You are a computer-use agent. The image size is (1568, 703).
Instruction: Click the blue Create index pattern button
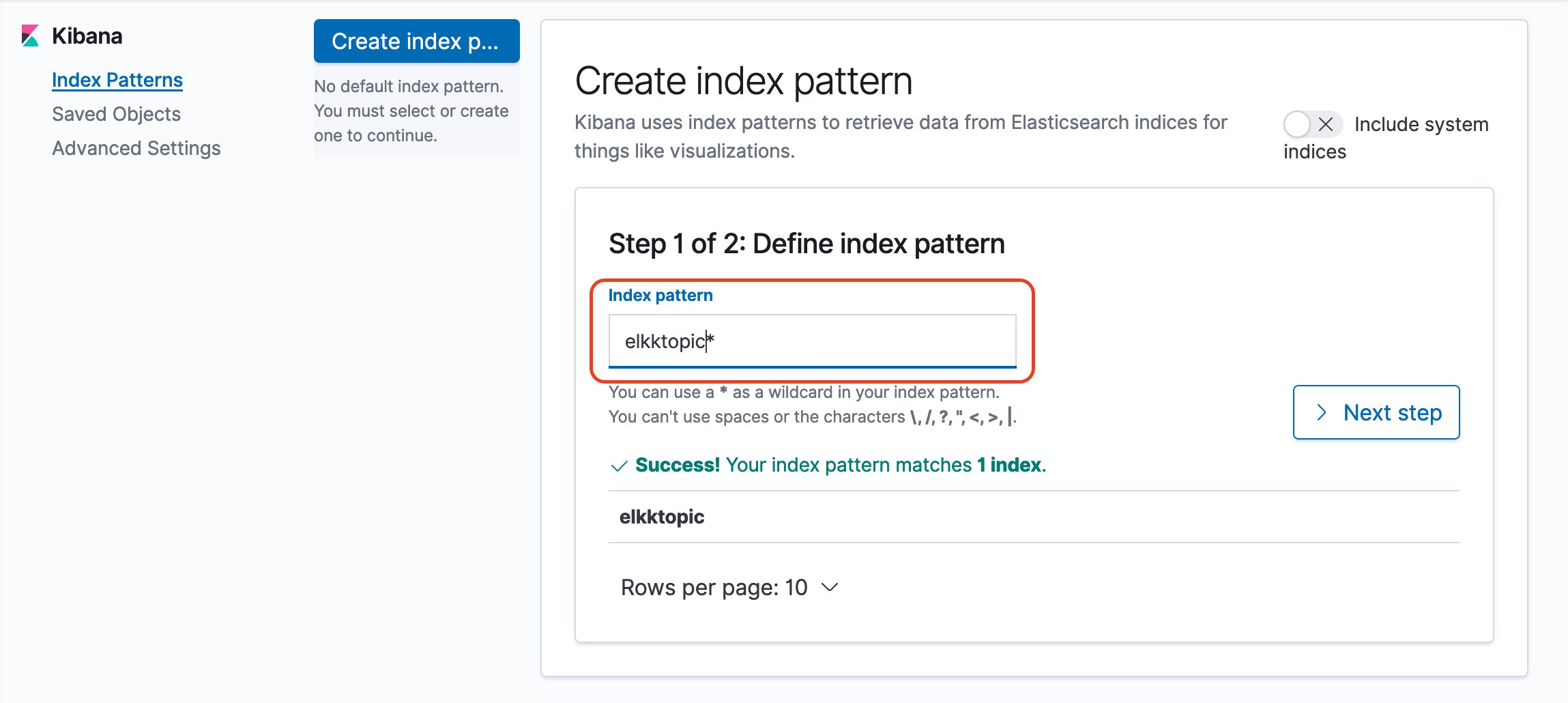[x=417, y=41]
